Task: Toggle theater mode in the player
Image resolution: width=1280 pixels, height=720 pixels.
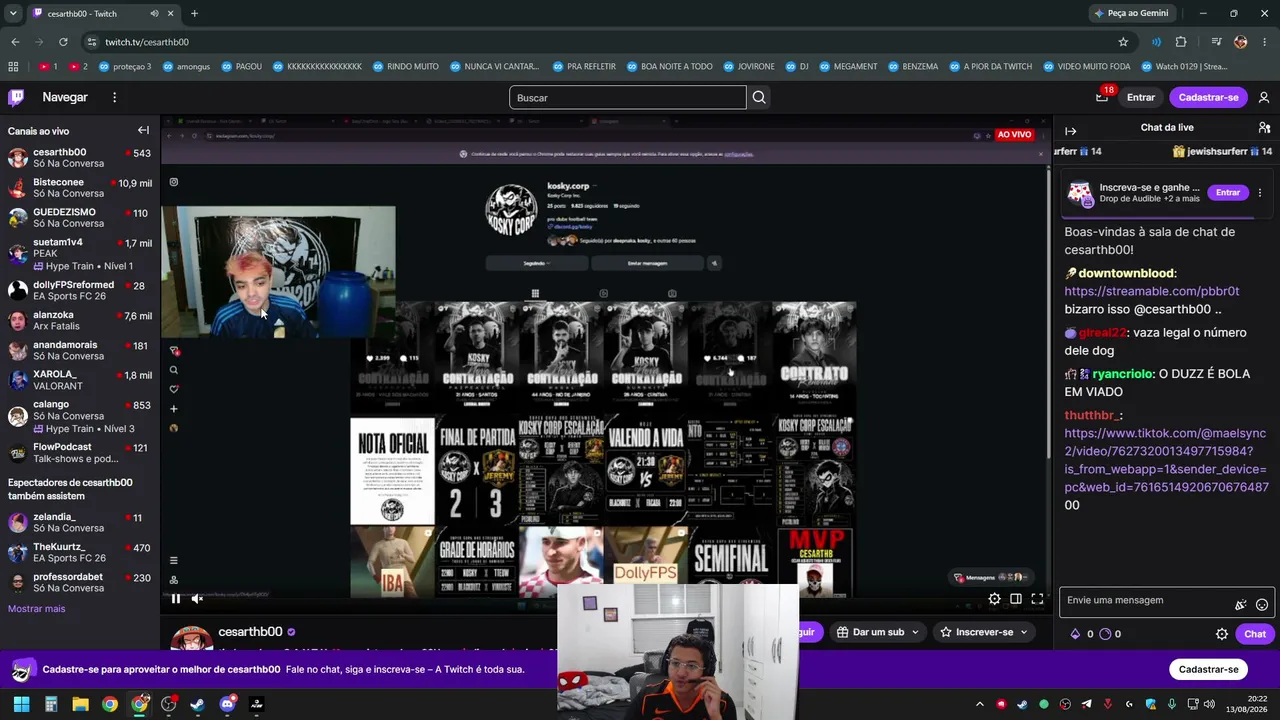Action: (1015, 599)
